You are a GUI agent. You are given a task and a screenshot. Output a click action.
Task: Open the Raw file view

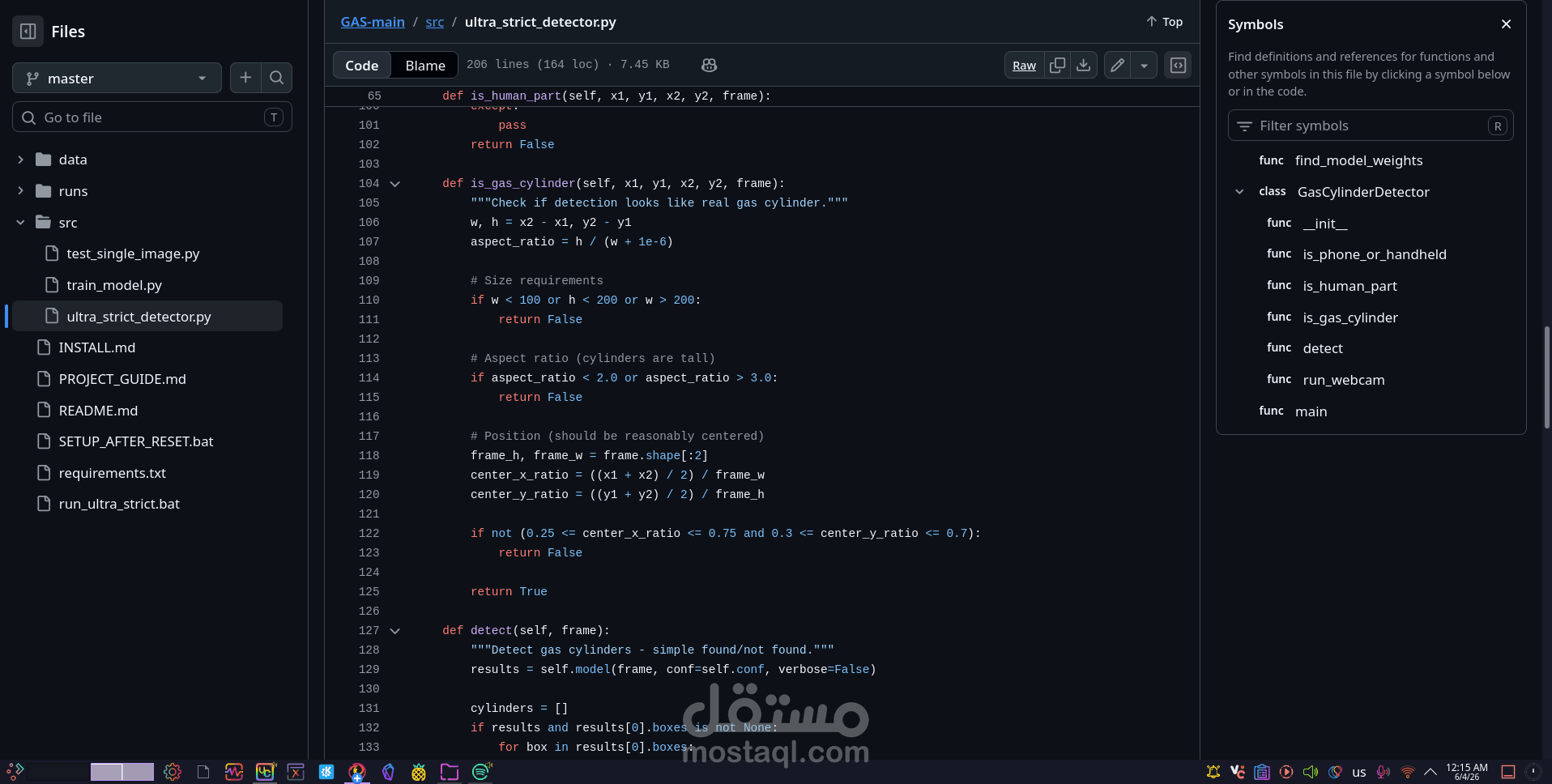1024,65
